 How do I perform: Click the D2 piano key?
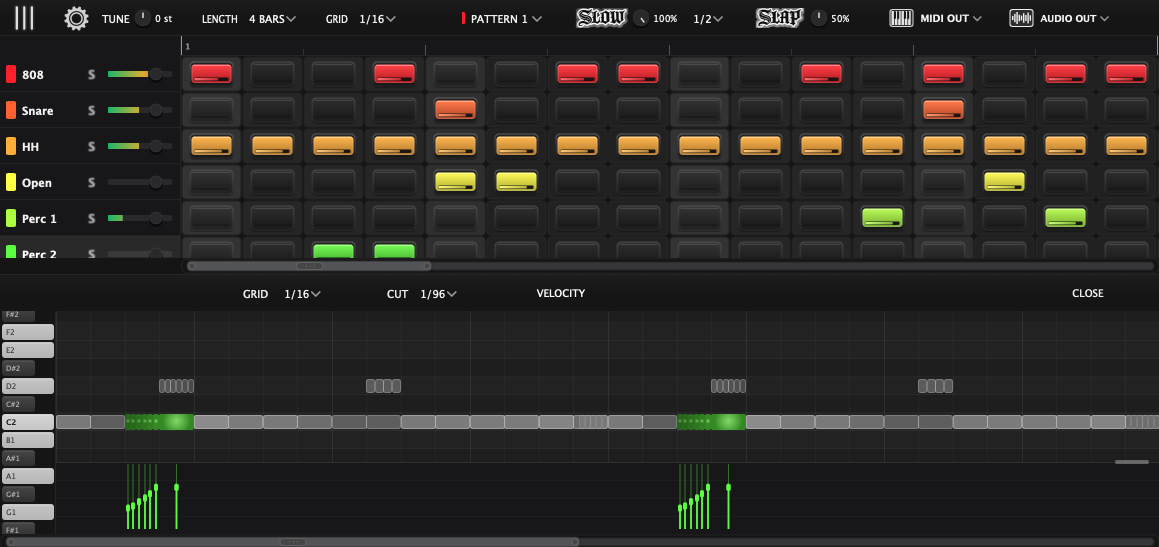(27, 386)
